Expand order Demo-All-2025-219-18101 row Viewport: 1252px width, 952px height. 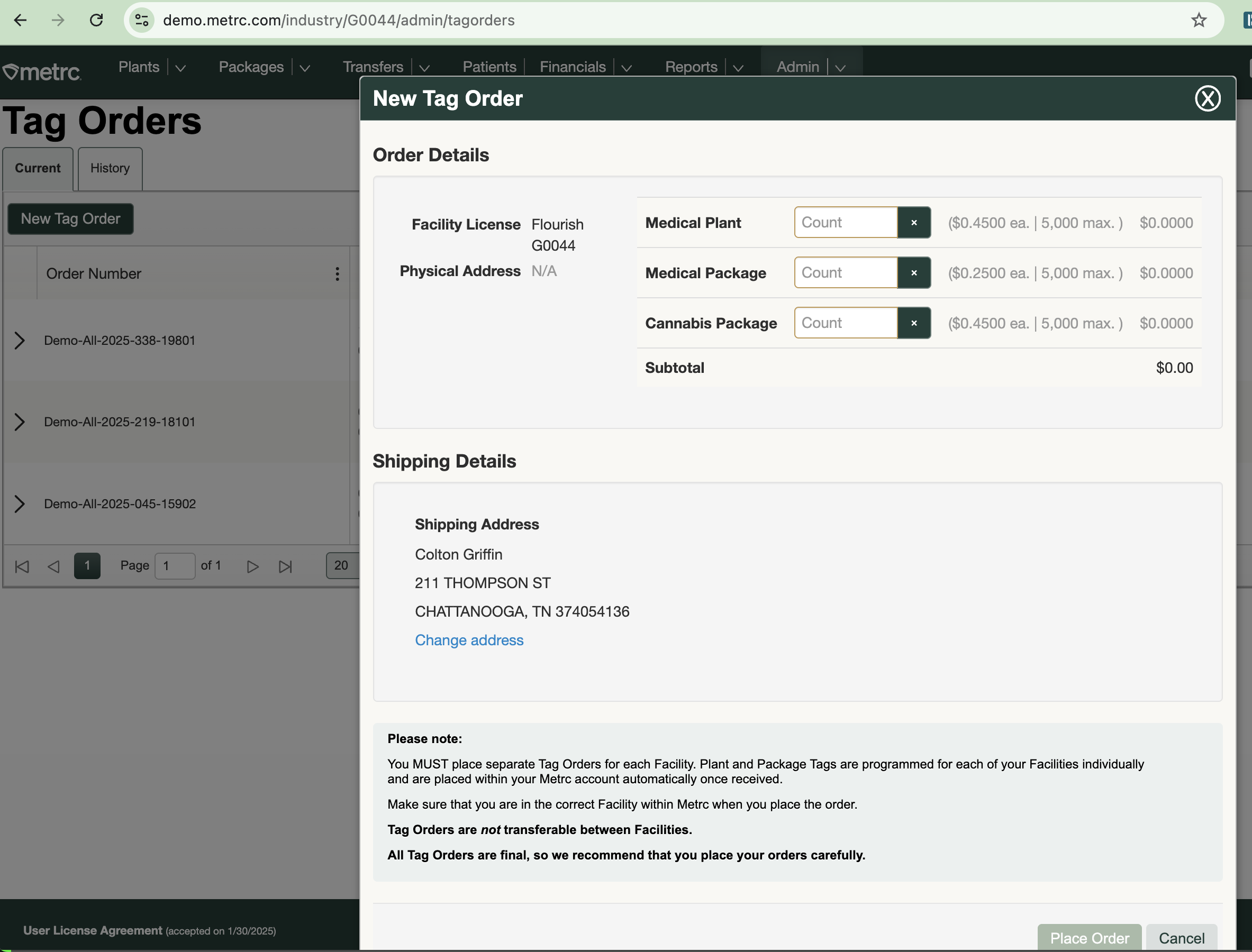(19, 422)
